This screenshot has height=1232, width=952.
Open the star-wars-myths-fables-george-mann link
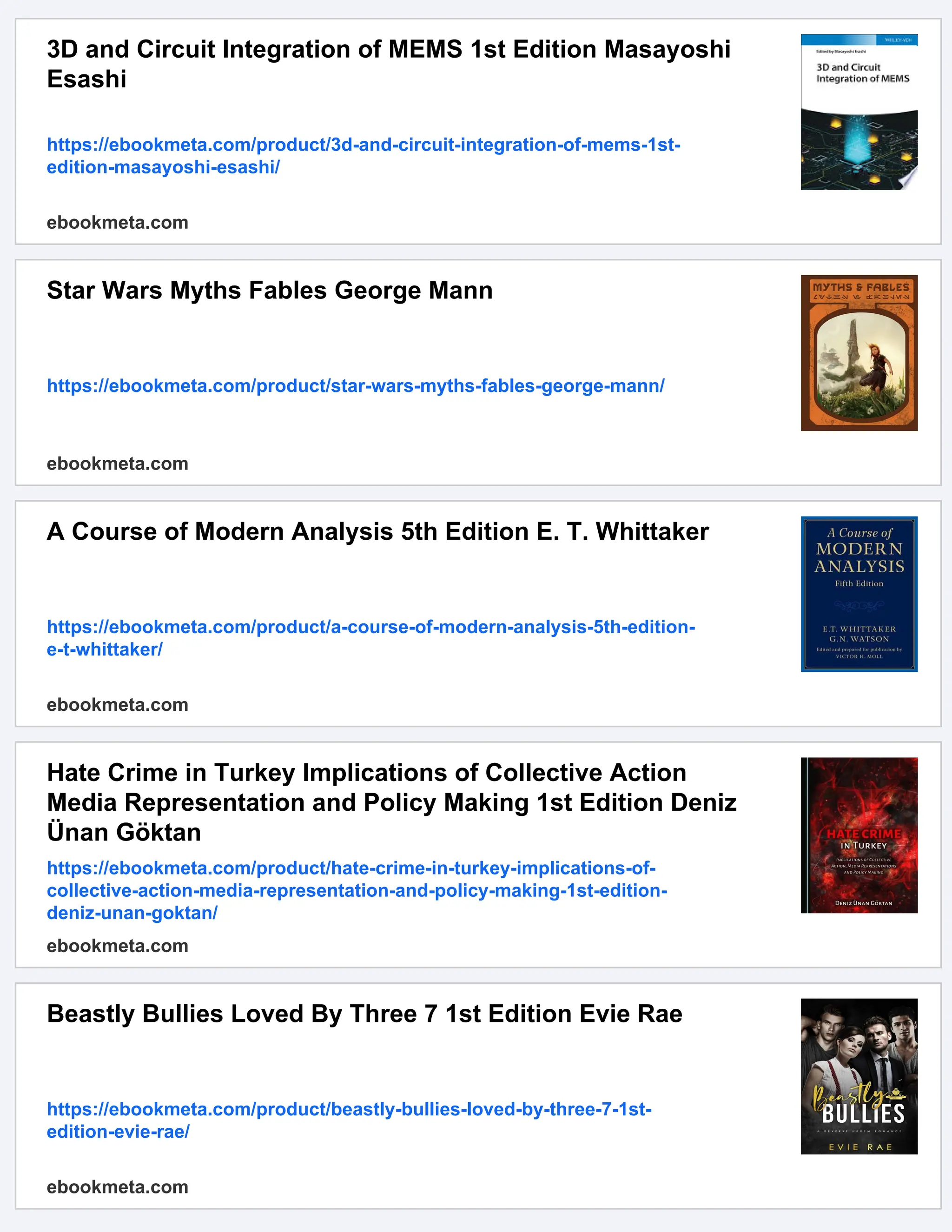[356, 386]
